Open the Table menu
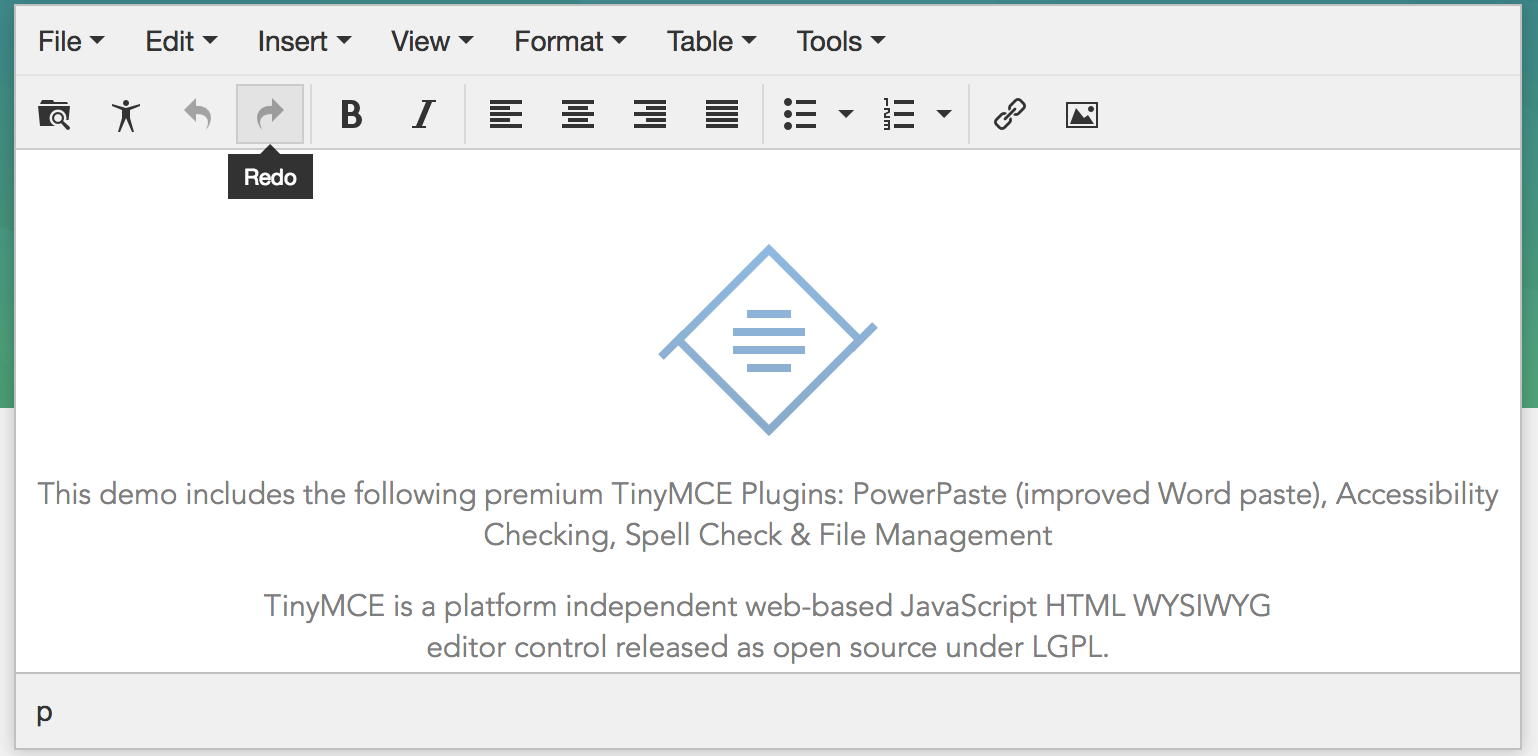Image resolution: width=1538 pixels, height=756 pixels. tap(711, 42)
